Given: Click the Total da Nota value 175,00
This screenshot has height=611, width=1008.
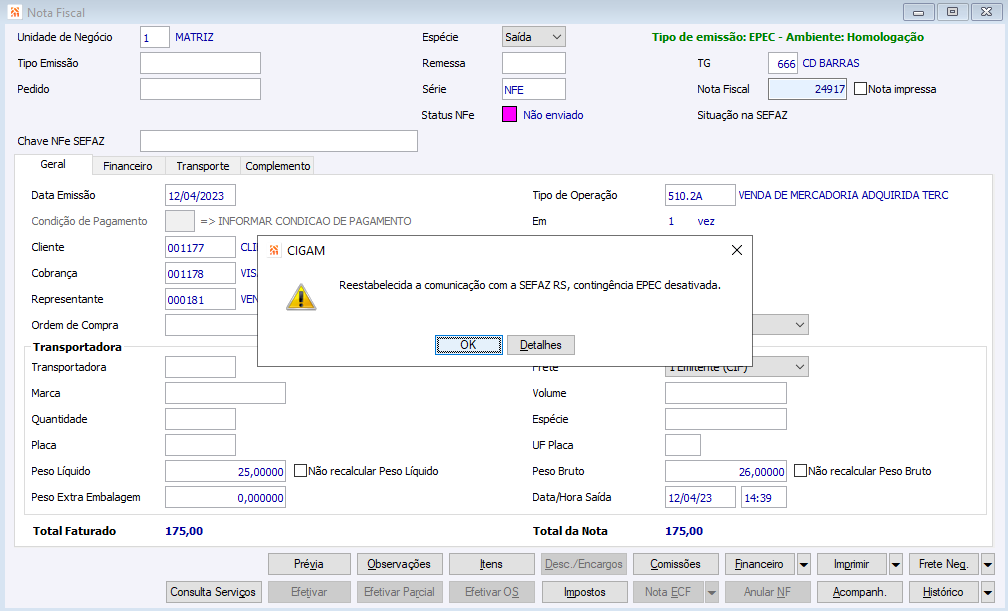Looking at the screenshot, I should pyautogui.click(x=684, y=531).
